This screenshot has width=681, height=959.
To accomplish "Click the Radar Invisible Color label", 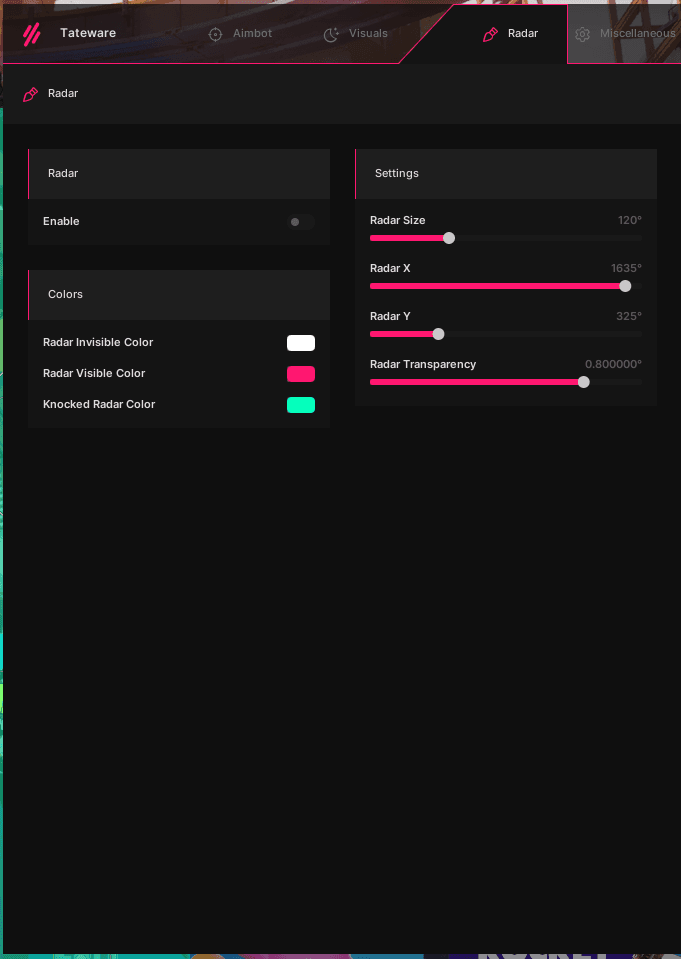I will 98,342.
